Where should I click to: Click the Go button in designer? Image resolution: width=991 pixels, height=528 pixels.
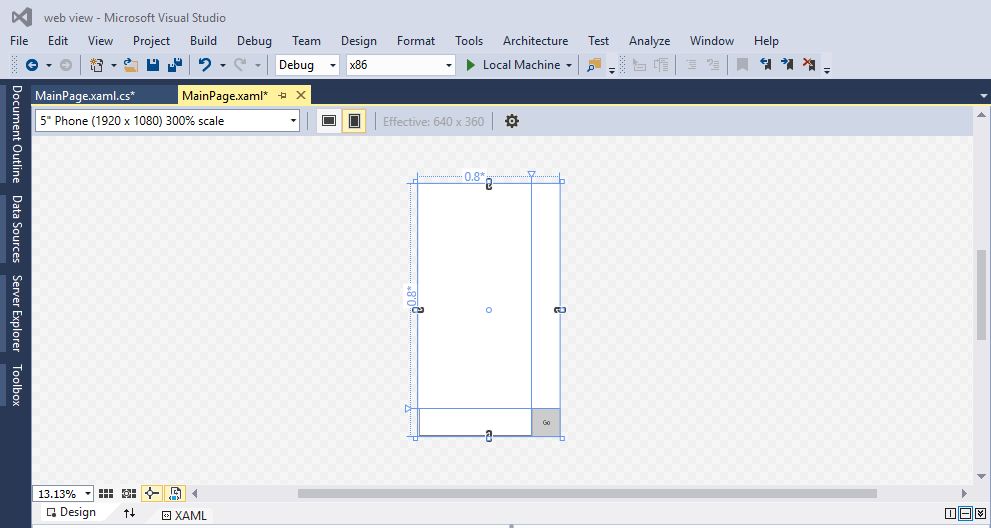pos(546,422)
